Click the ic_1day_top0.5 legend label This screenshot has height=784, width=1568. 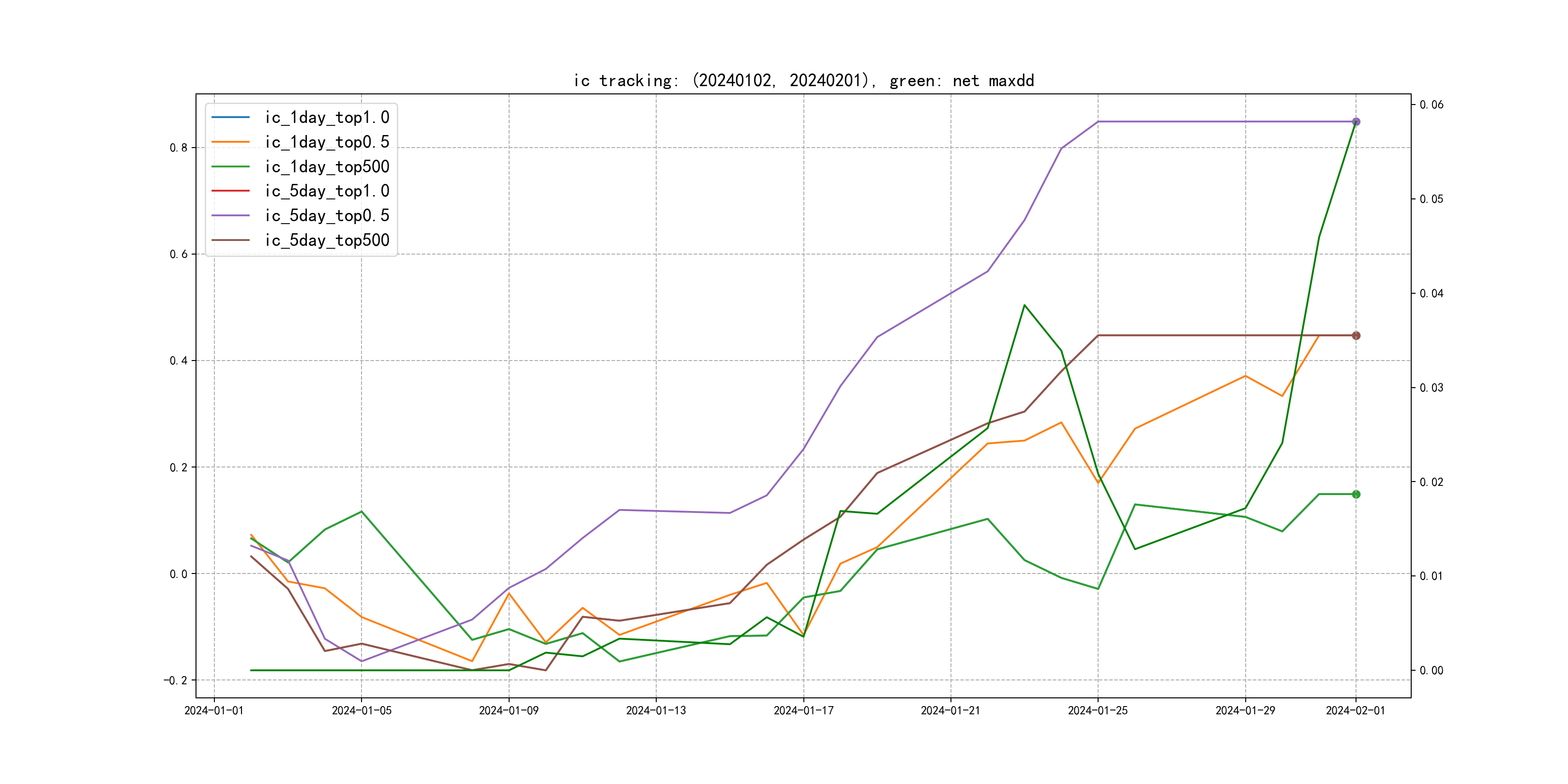pos(327,142)
